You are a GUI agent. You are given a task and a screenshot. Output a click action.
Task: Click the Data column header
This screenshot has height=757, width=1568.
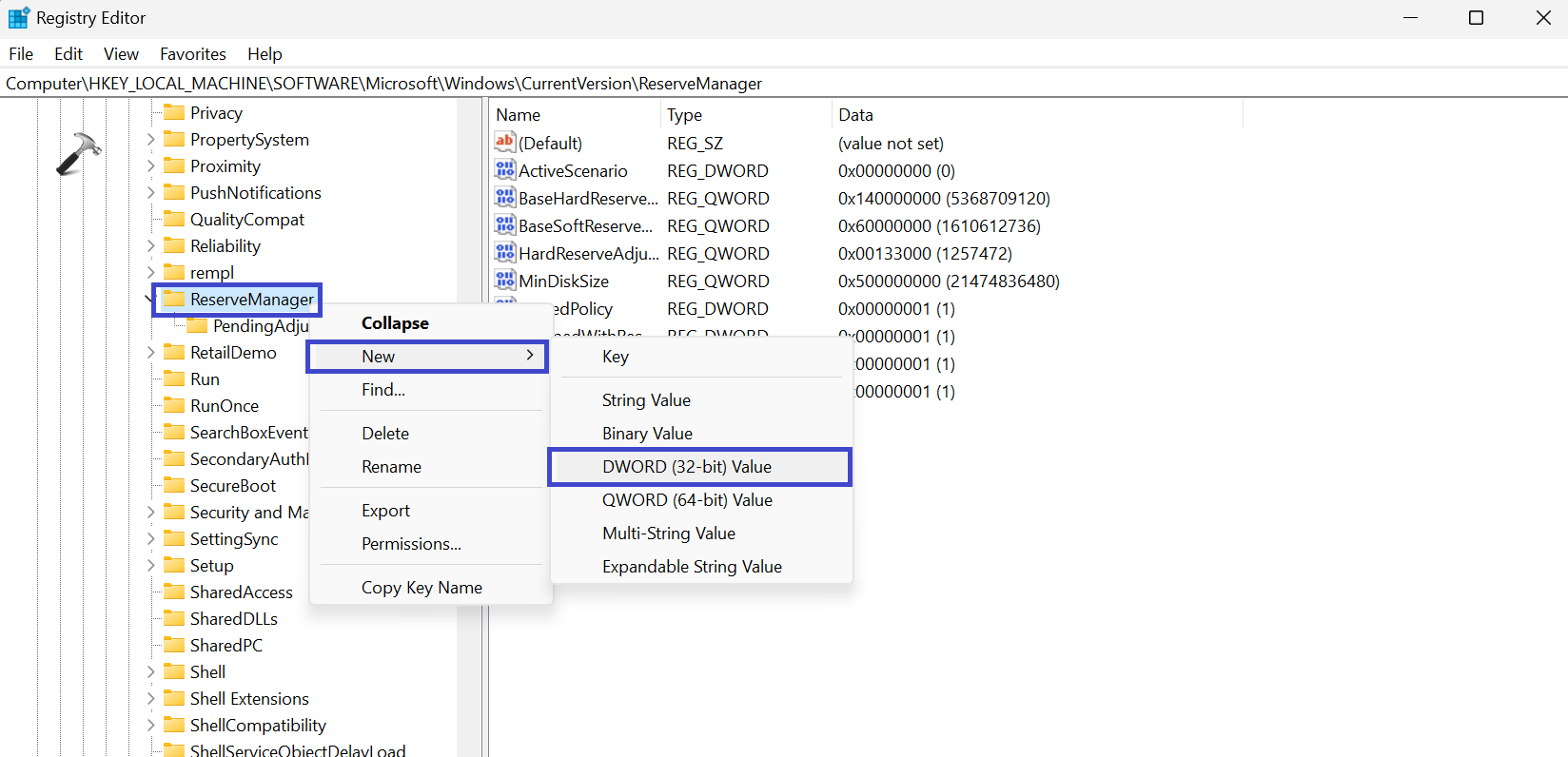tap(855, 115)
